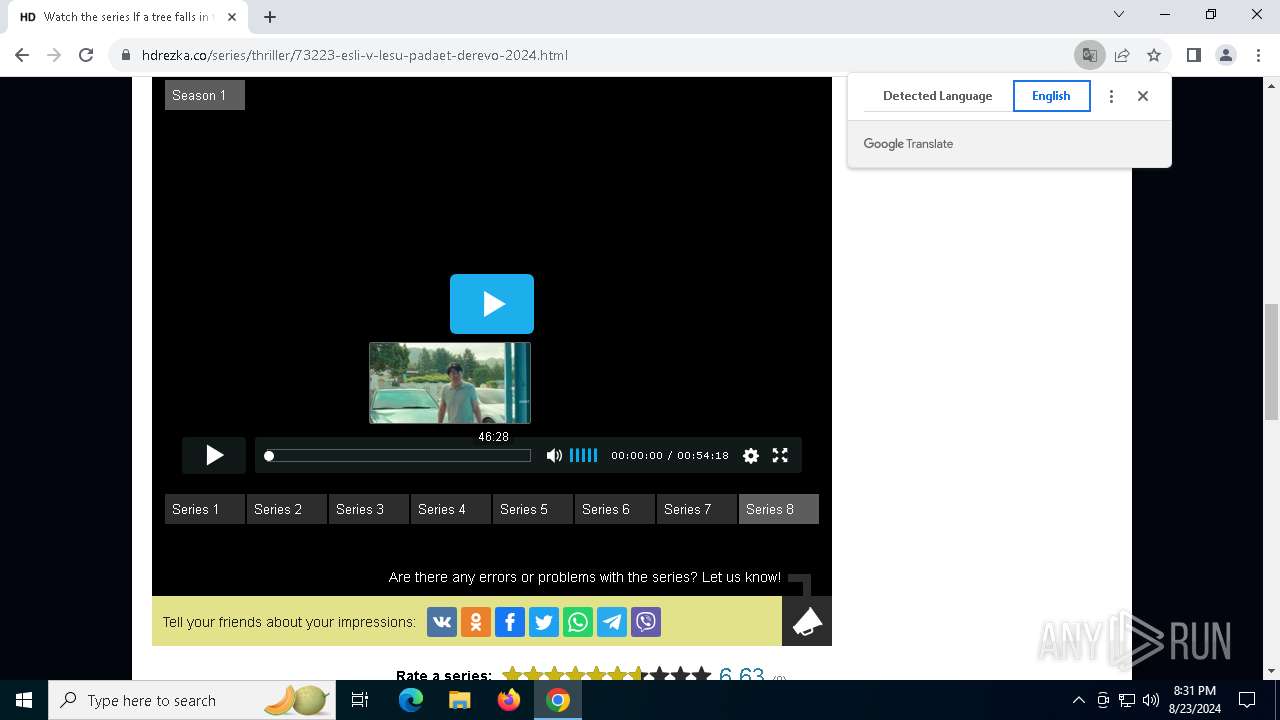This screenshot has height=720, width=1280.
Task: Enter fullscreen video mode
Action: point(780,456)
